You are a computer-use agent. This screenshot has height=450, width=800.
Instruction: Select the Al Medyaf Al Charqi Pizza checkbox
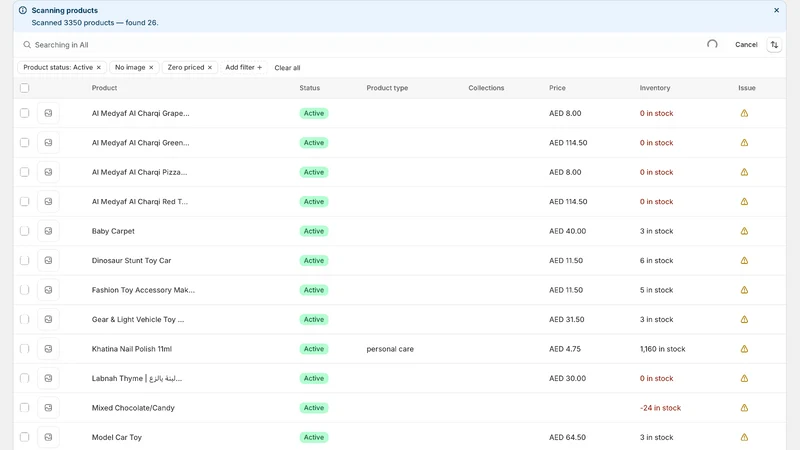(24, 172)
